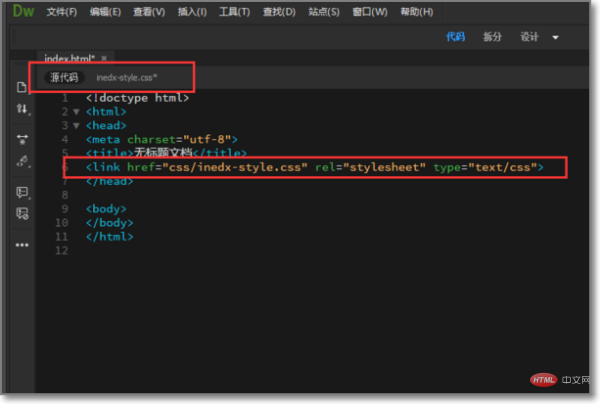The image size is (600, 404).
Task: Open the Find (查找) menu
Action: pyautogui.click(x=279, y=12)
